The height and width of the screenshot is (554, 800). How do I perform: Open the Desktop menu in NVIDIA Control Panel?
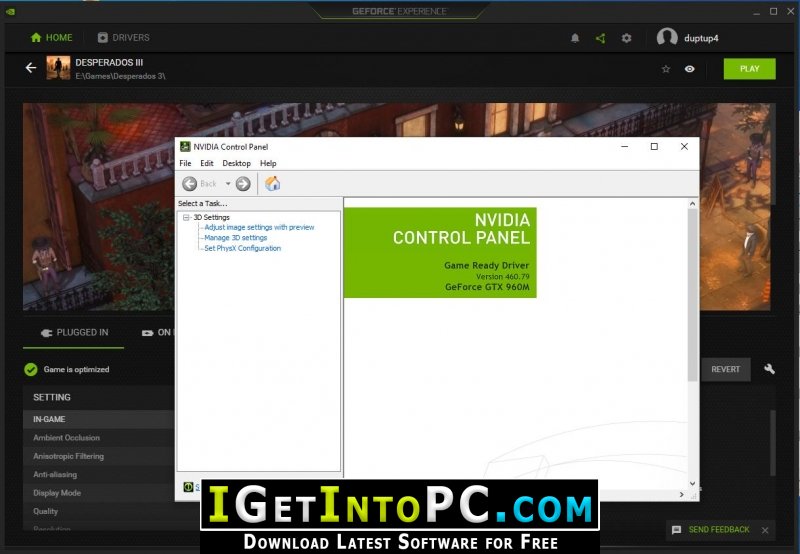[236, 163]
